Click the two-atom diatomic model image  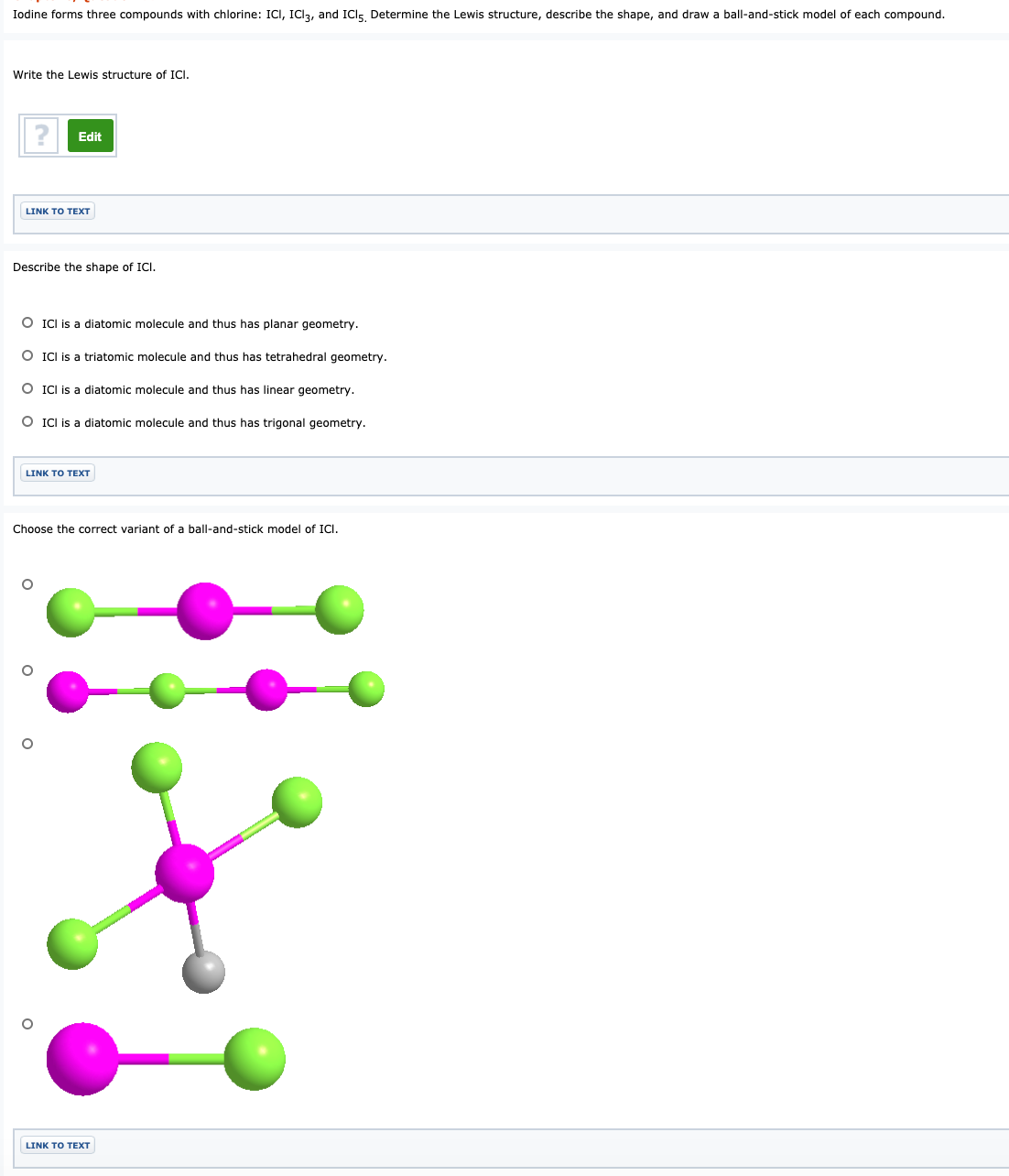tap(165, 1059)
